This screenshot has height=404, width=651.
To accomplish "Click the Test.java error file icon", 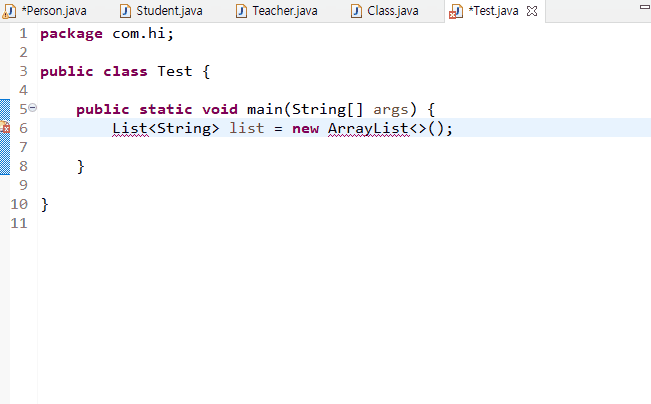I will click(x=456, y=11).
